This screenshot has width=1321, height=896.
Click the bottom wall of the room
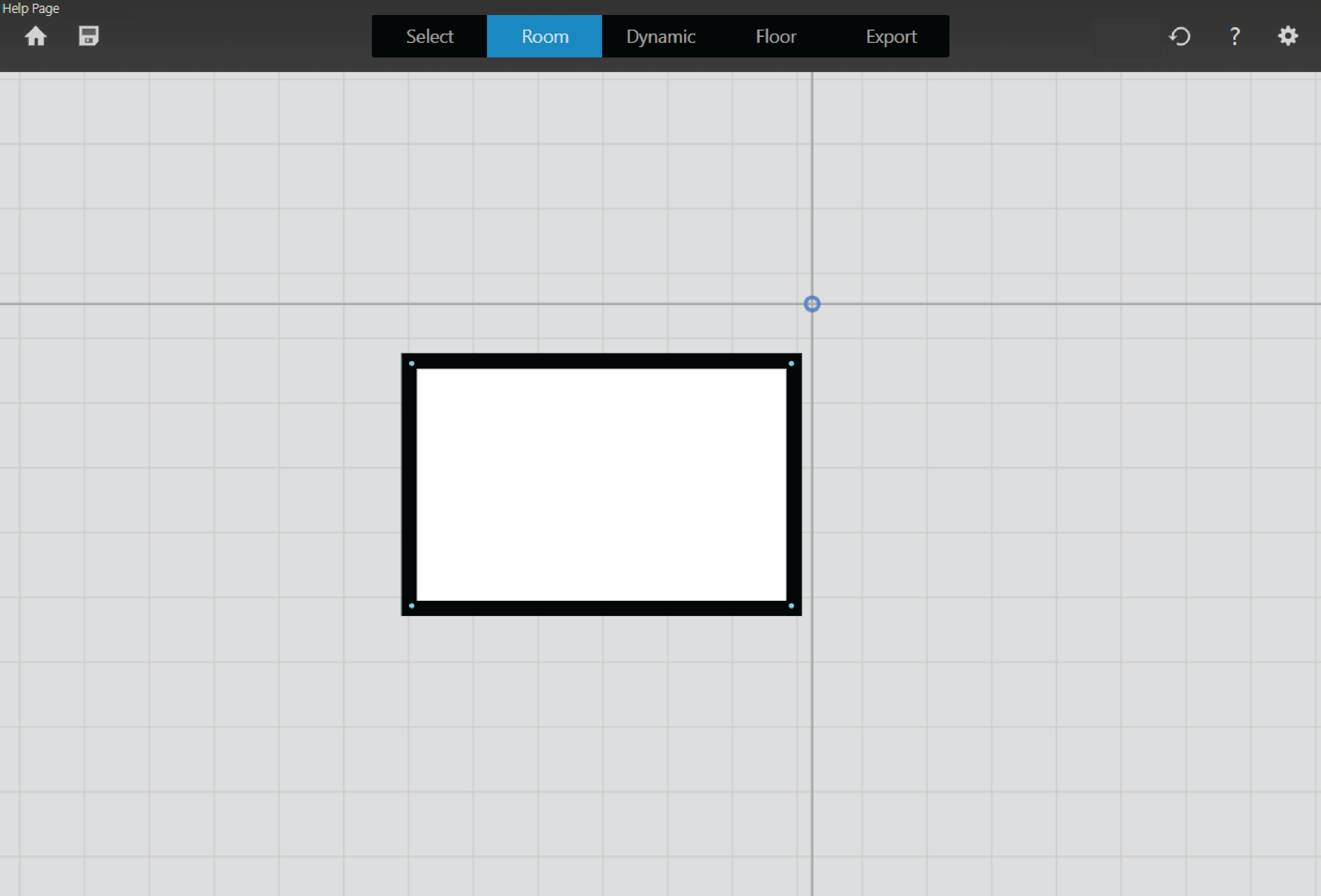601,608
